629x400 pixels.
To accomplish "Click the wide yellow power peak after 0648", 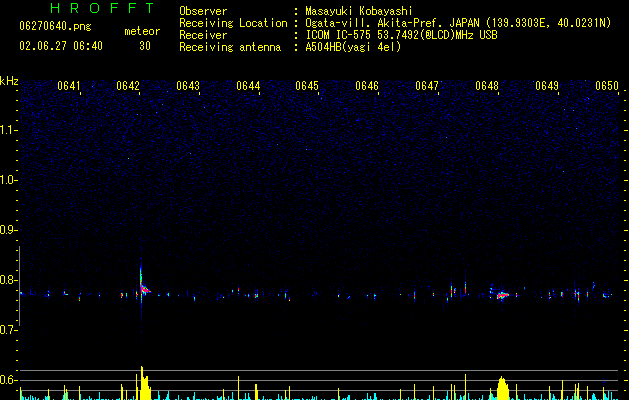I will [503, 388].
